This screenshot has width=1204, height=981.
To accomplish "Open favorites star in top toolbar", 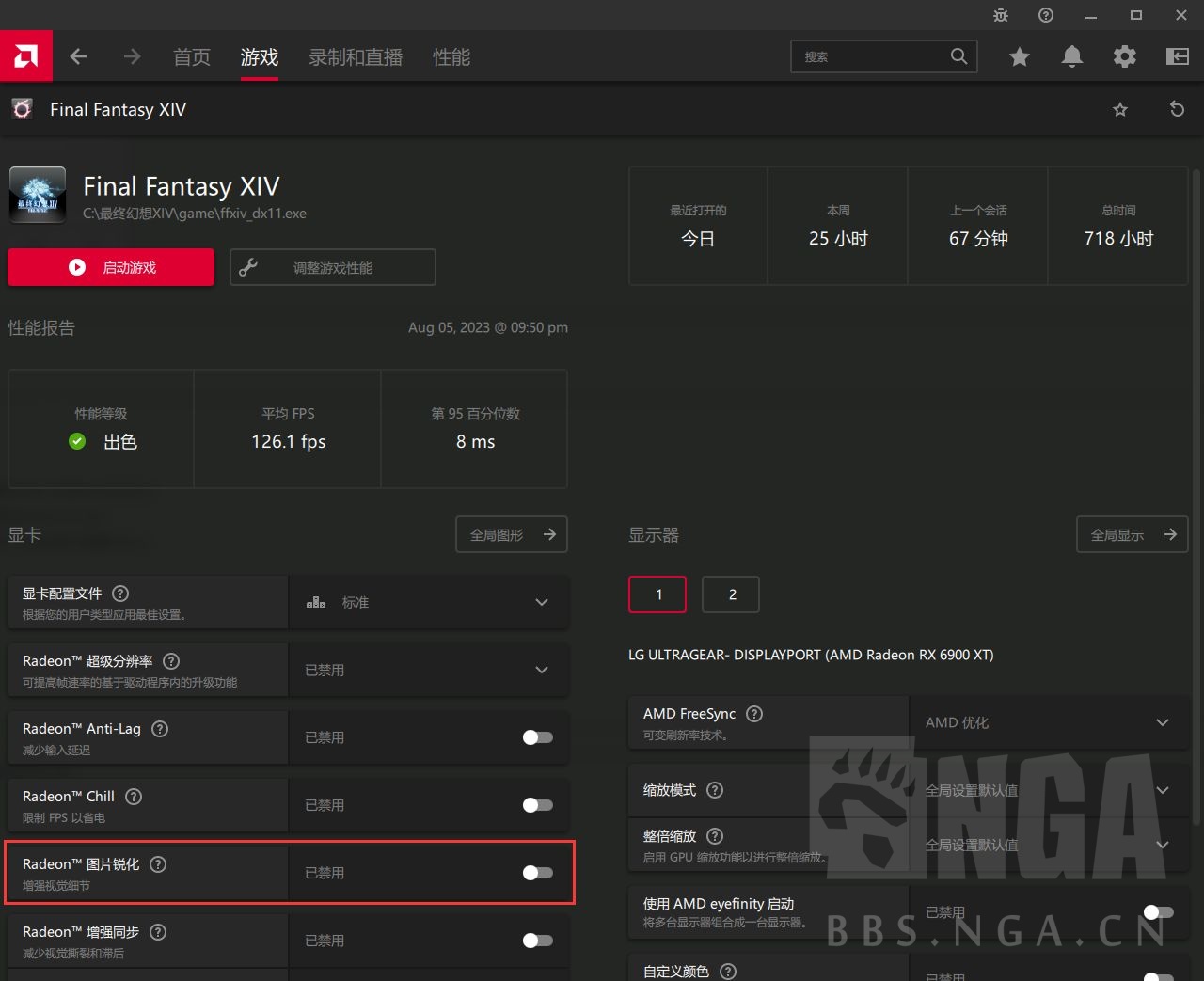I will point(1019,56).
